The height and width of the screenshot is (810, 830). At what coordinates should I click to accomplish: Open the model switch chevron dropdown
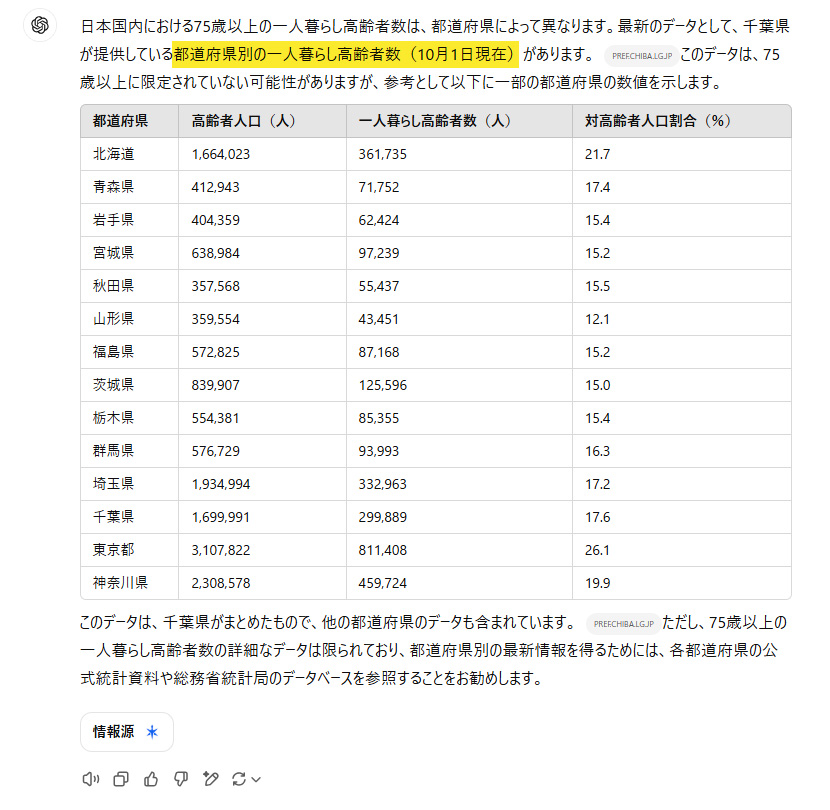(256, 779)
